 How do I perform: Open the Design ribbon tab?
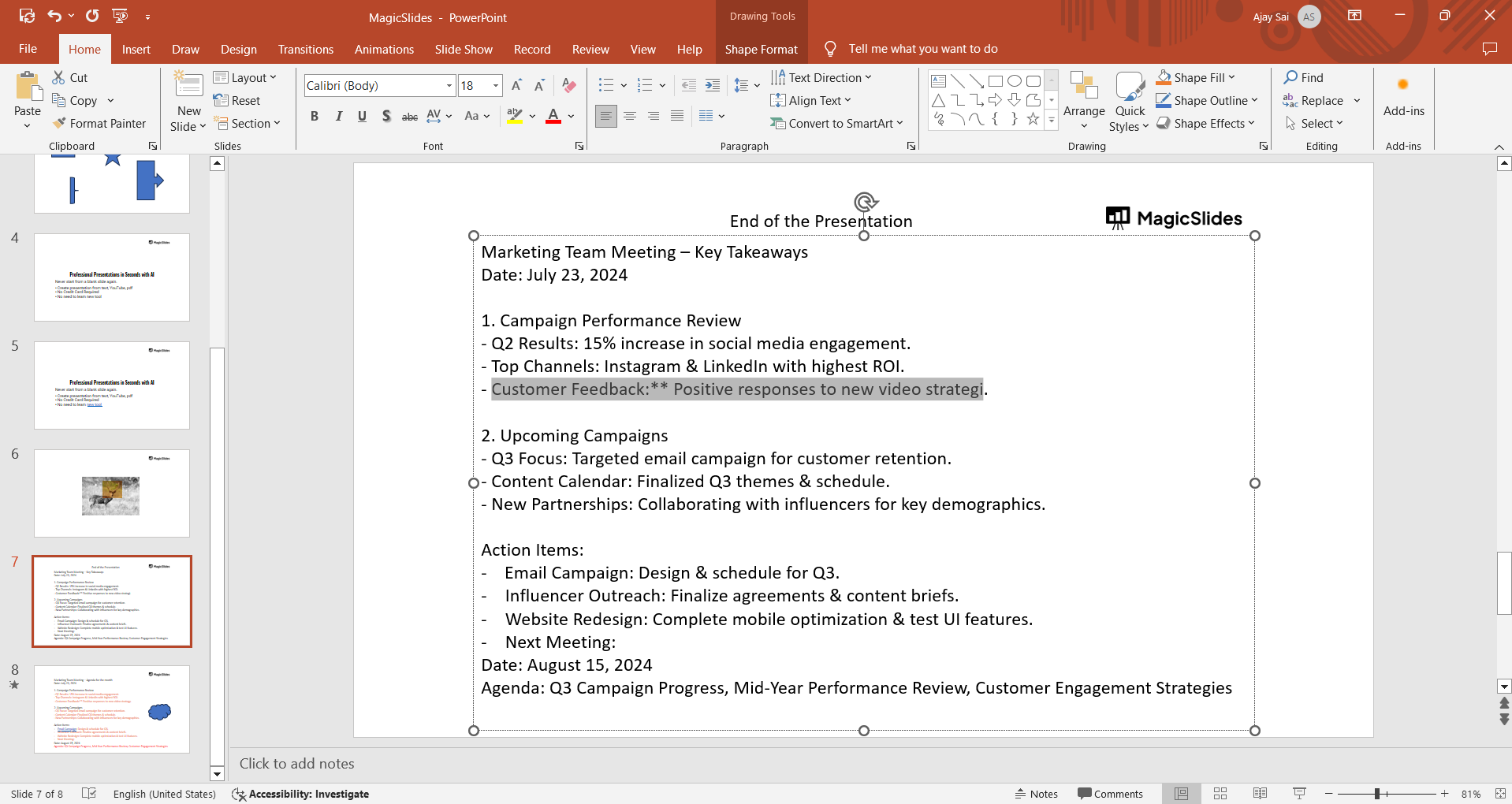(238, 49)
